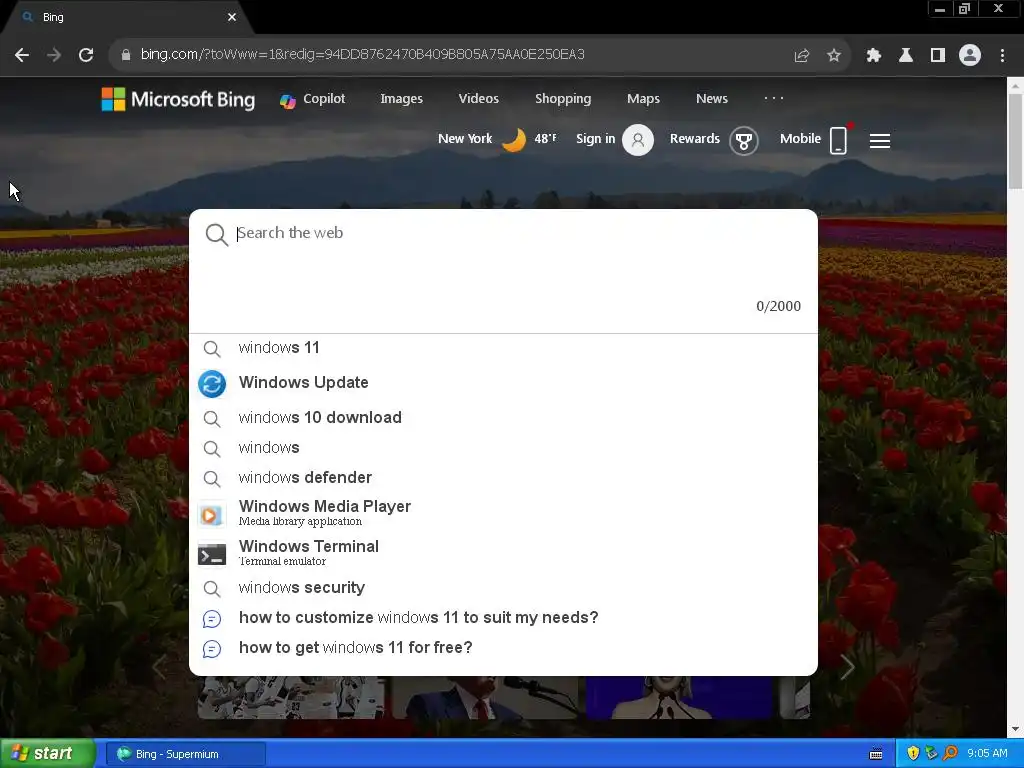Open the Extensions puzzle icon
Viewport: 1024px width, 768px height.
click(x=874, y=56)
